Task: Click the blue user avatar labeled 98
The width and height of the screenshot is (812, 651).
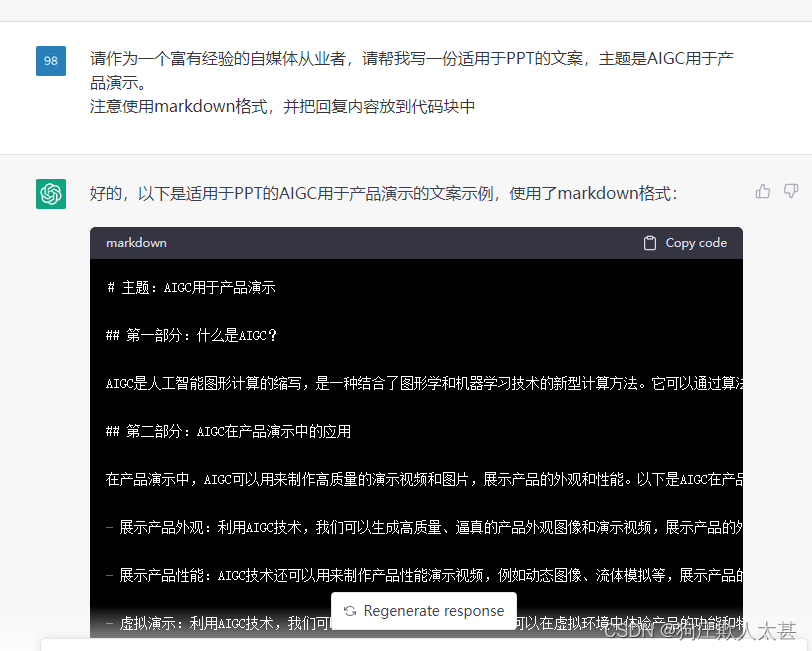Action: [x=51, y=61]
